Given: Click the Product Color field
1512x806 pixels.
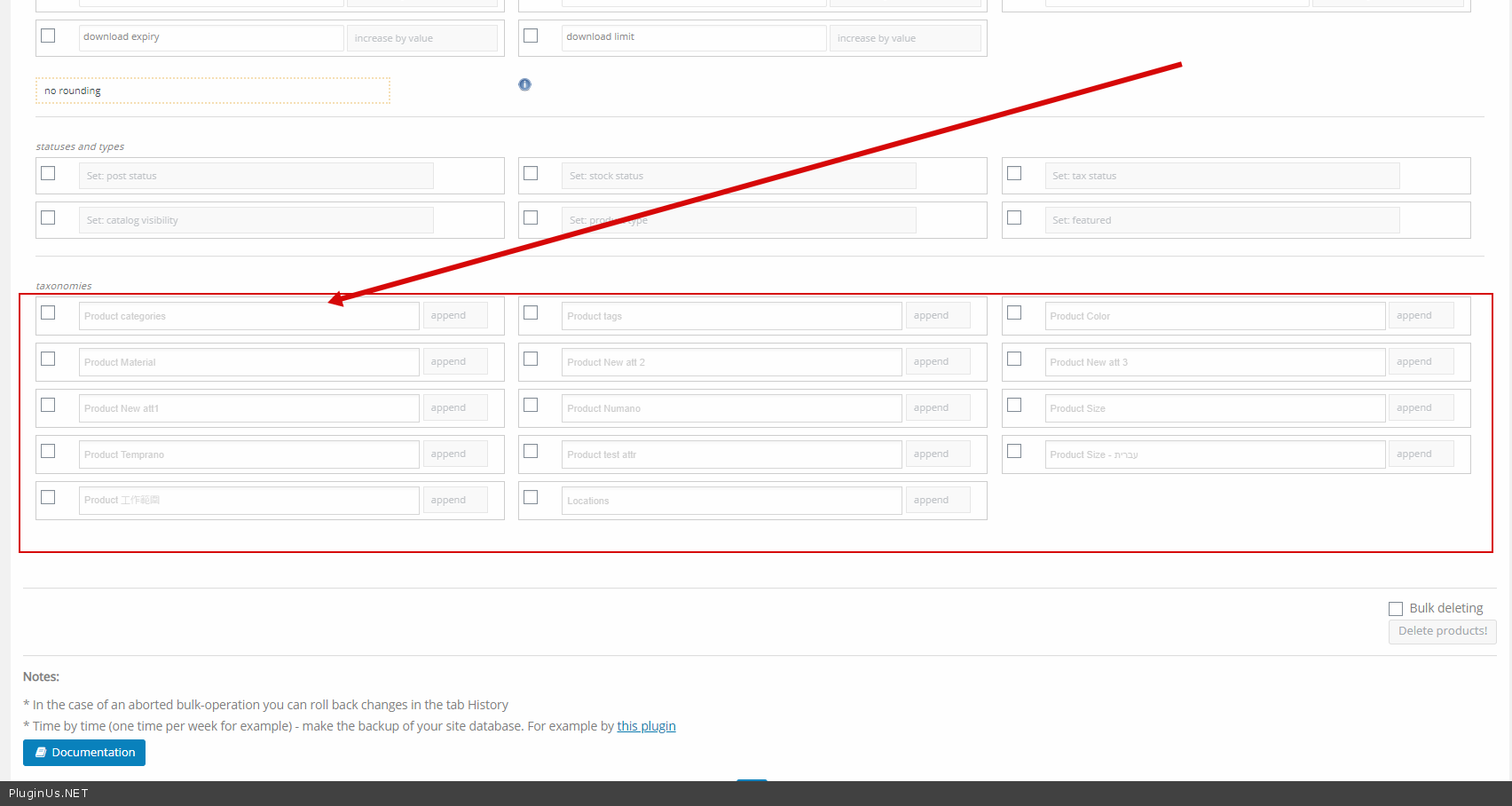Looking at the screenshot, I should point(1215,316).
